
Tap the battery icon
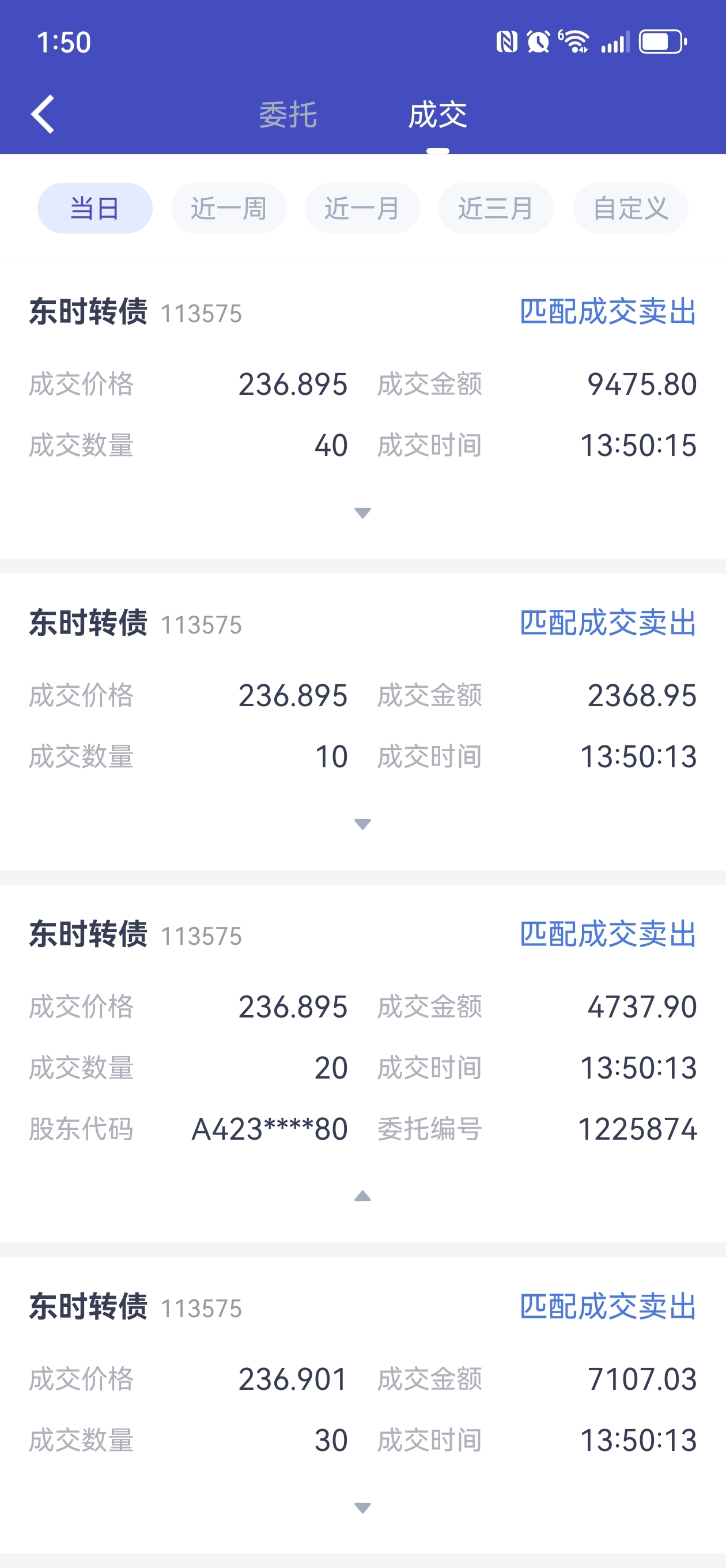tap(663, 42)
